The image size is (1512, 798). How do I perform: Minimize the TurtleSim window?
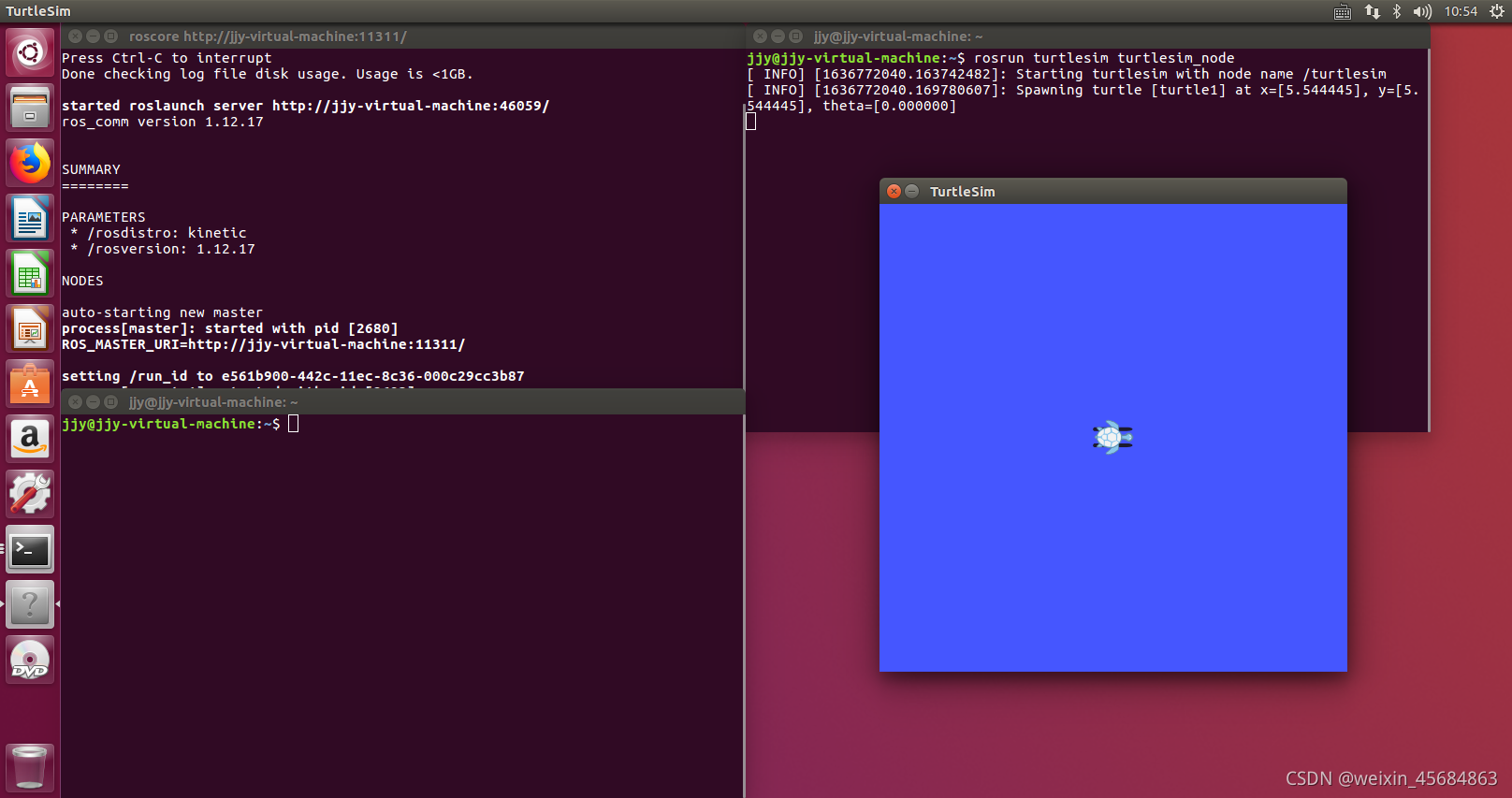[x=911, y=191]
